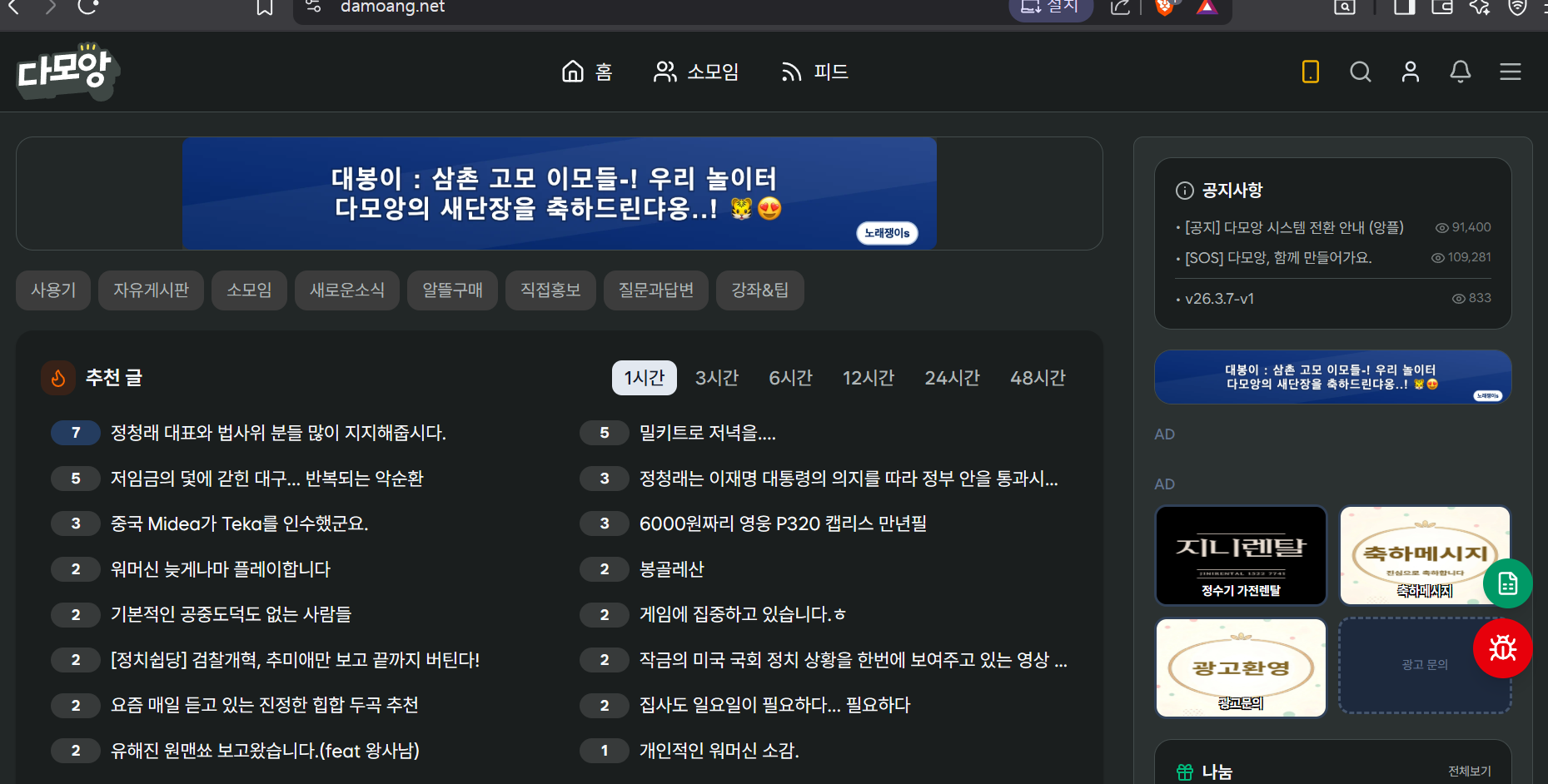1548x784 pixels.
Task: Select the 3시간 time filter
Action: [x=717, y=378]
